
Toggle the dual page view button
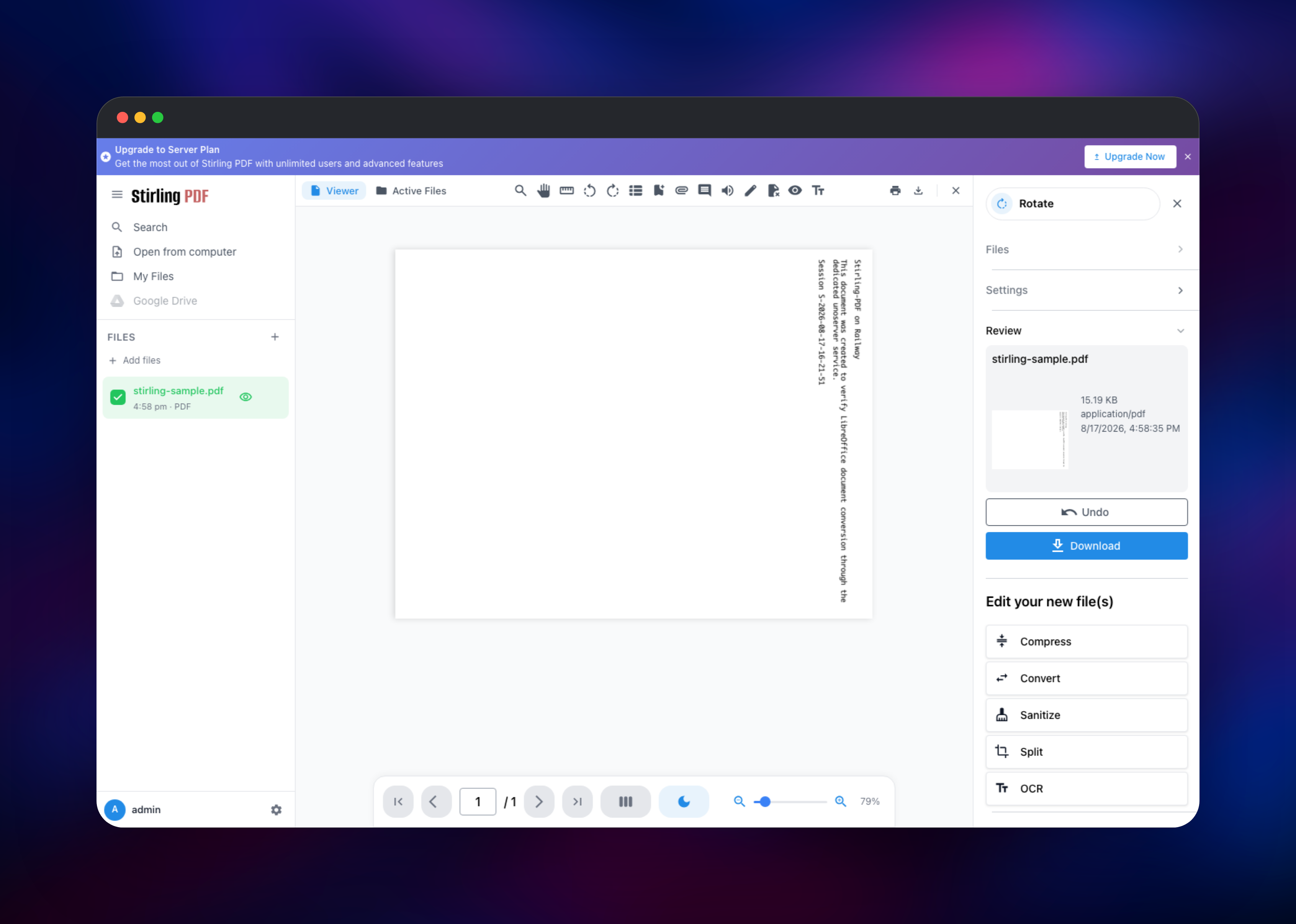[626, 802]
